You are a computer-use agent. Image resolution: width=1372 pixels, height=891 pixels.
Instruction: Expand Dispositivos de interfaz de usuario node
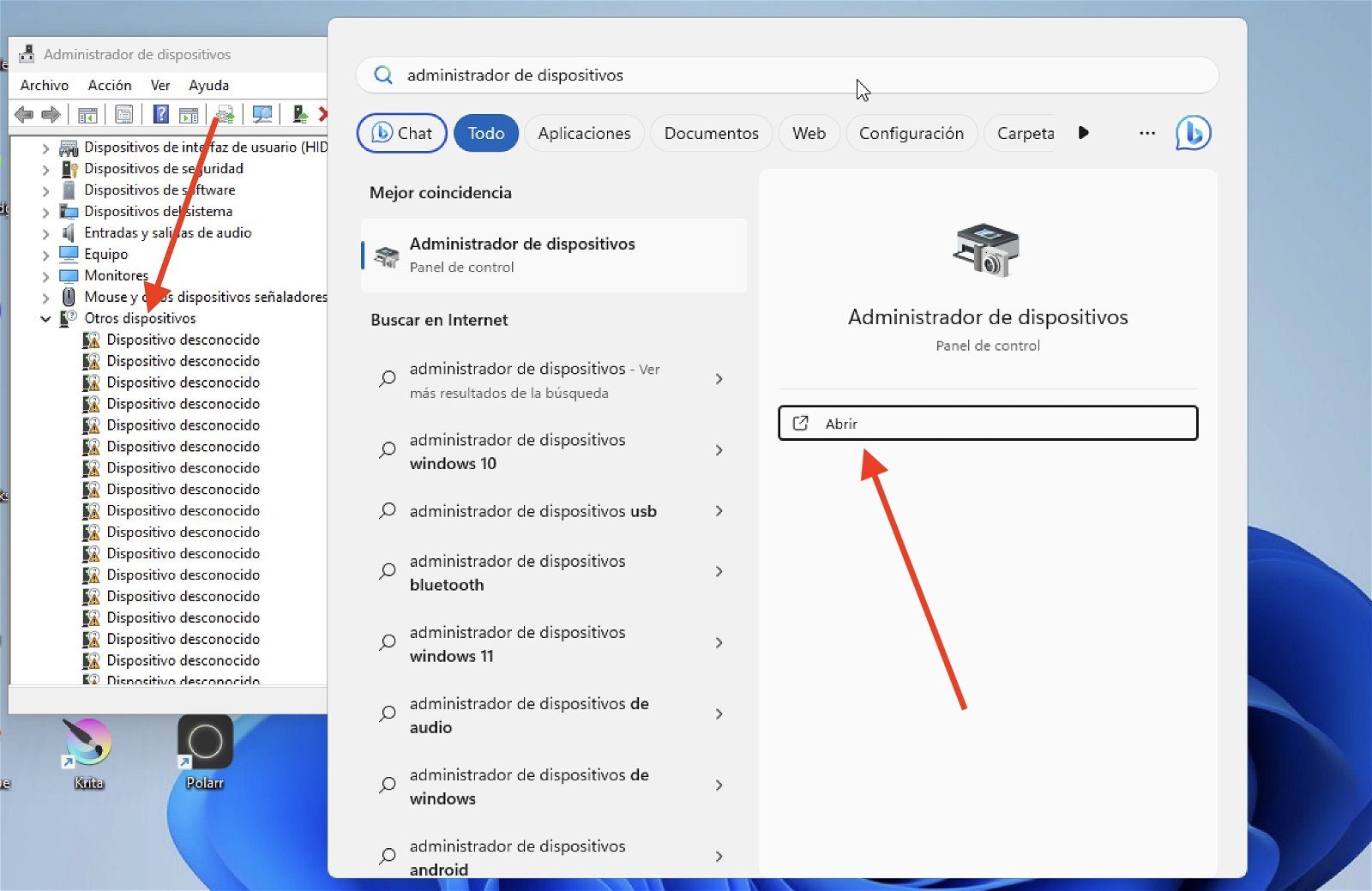(45, 147)
